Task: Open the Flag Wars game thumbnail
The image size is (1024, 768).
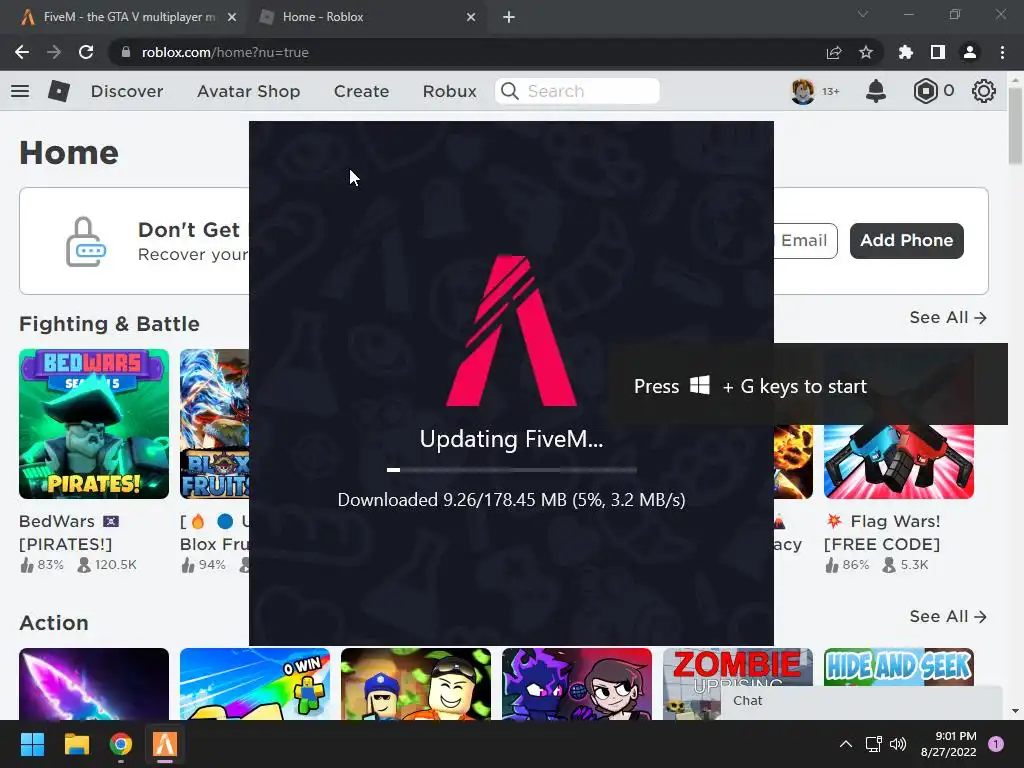Action: click(x=899, y=462)
